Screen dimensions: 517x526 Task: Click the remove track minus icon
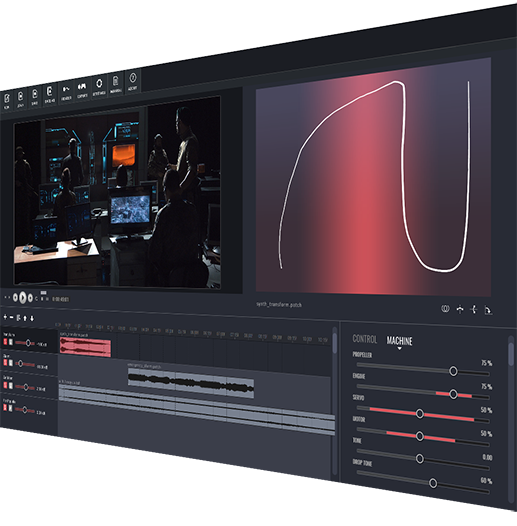pyautogui.click(x=11, y=317)
